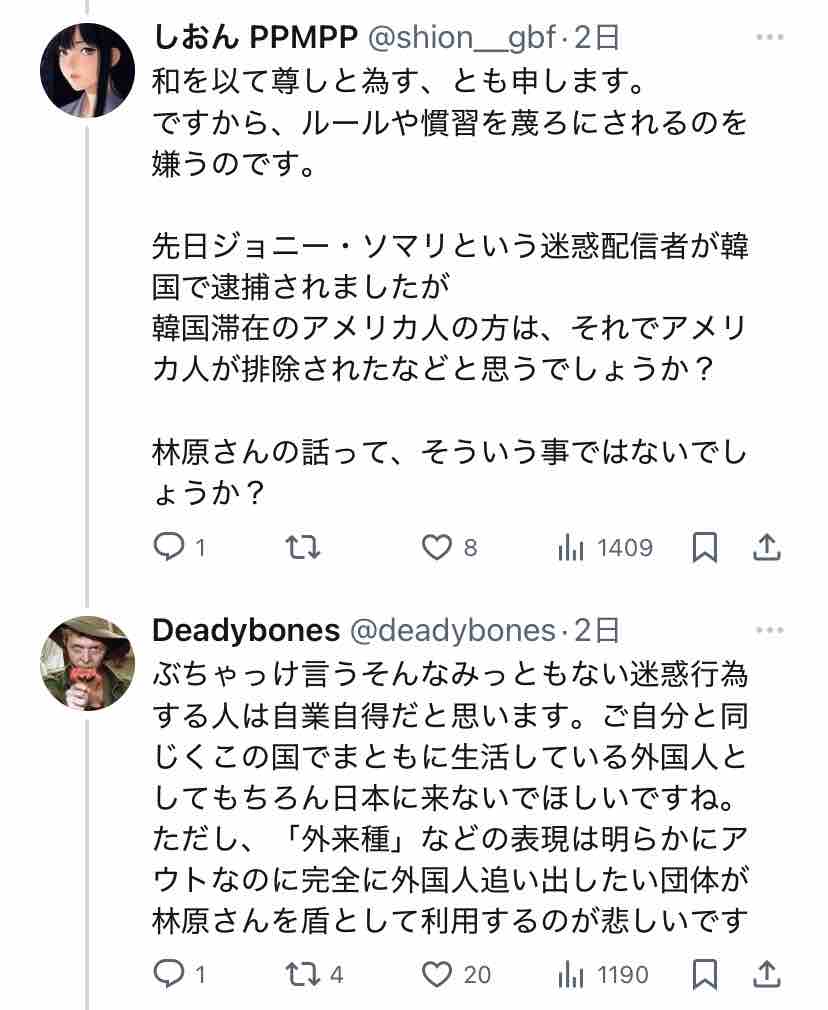Open more options on しおん's tweet
The width and height of the screenshot is (828, 1010).
pyautogui.click(x=769, y=37)
